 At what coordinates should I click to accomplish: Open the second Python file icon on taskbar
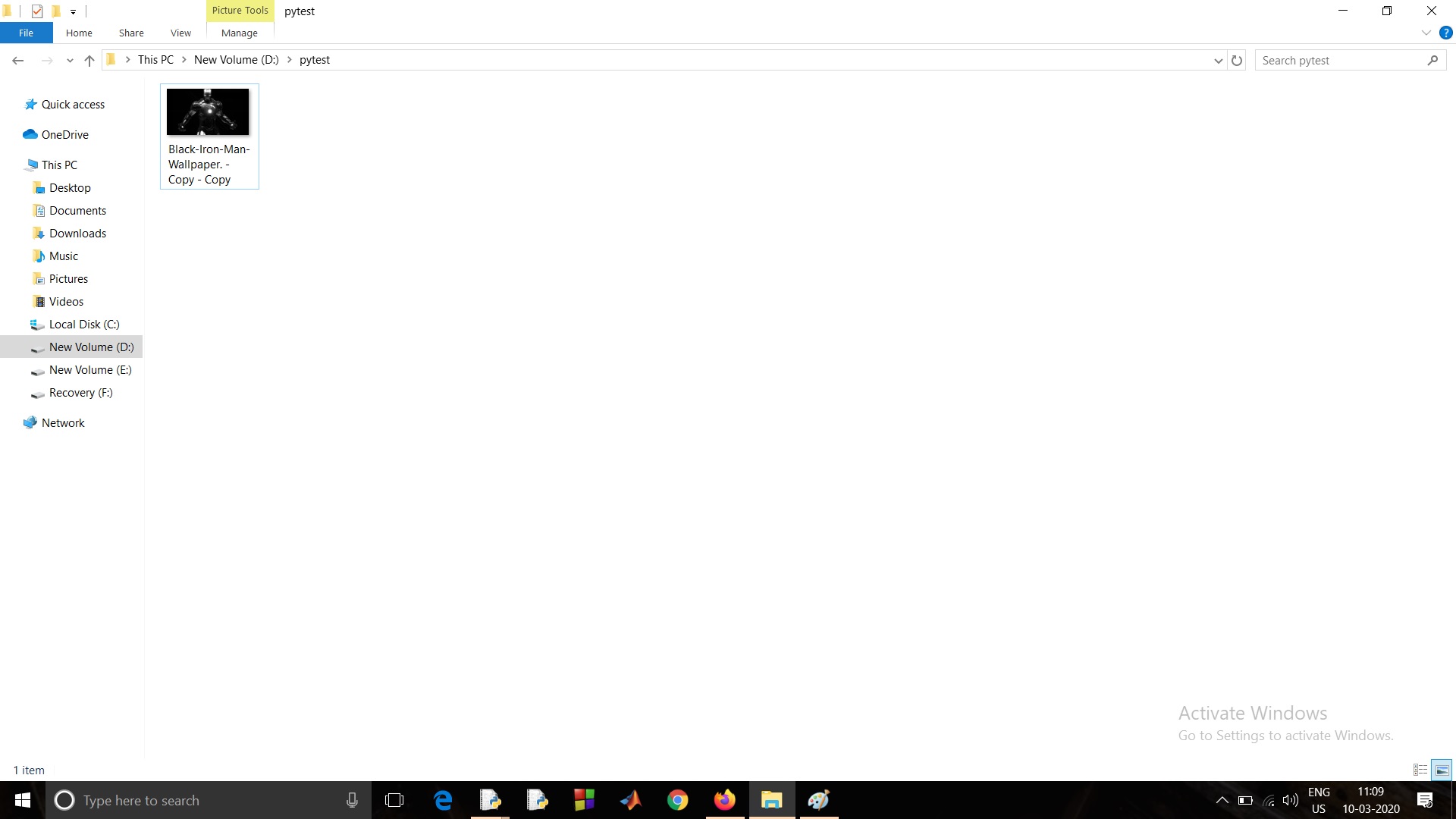(x=537, y=800)
